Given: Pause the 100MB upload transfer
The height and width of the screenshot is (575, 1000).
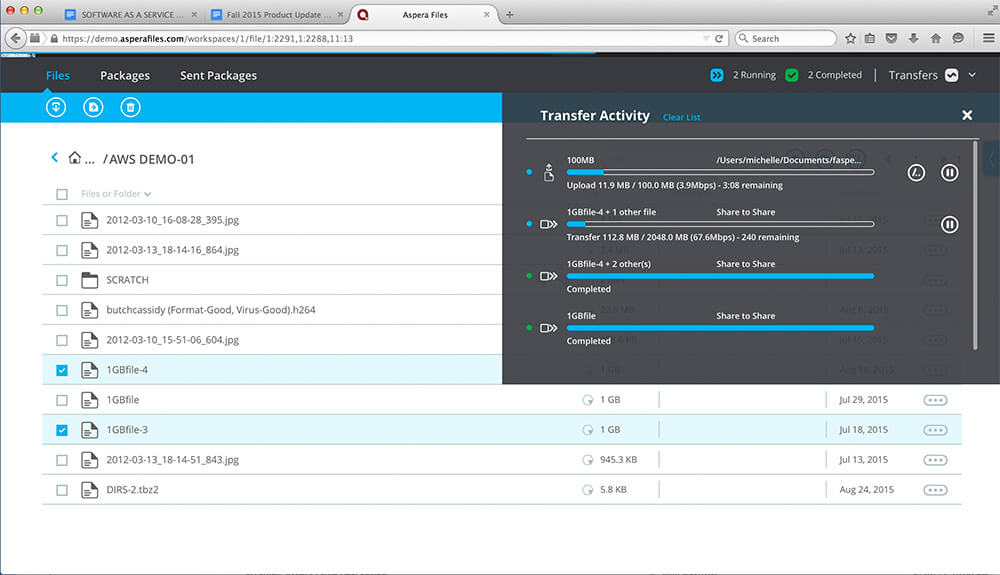Looking at the screenshot, I should [x=950, y=173].
